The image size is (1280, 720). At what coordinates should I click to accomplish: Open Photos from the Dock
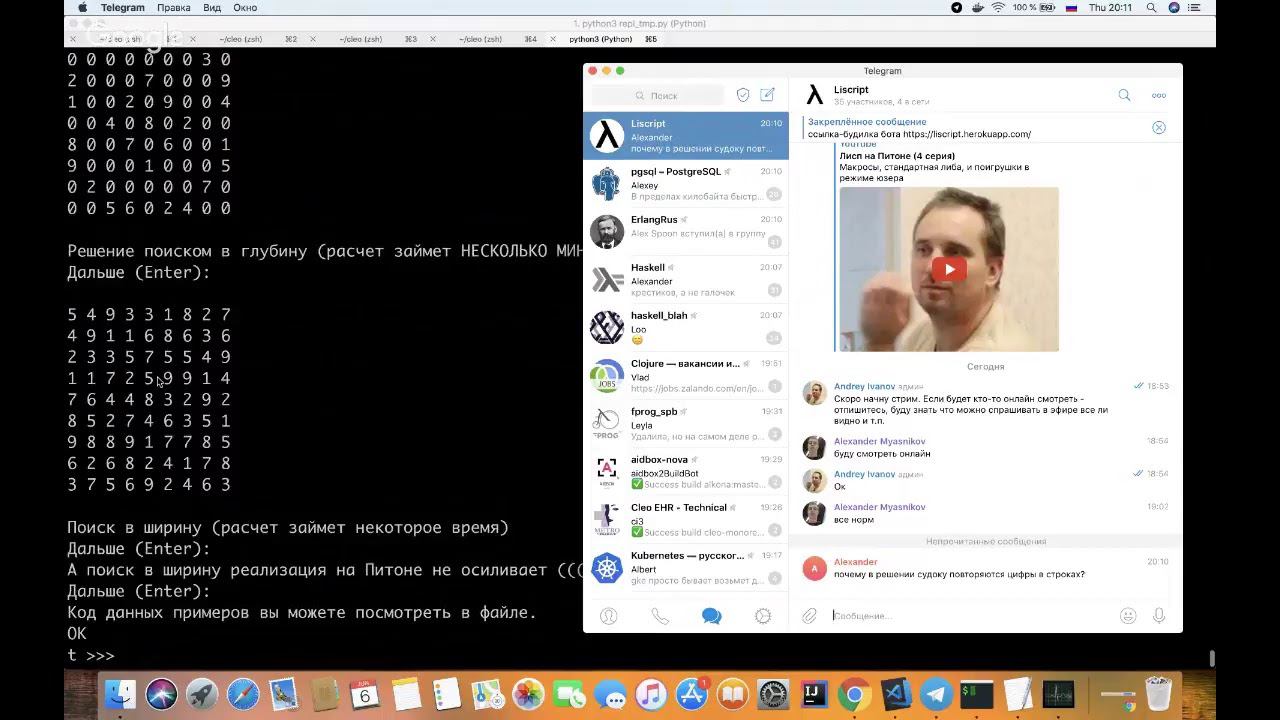[x=528, y=694]
